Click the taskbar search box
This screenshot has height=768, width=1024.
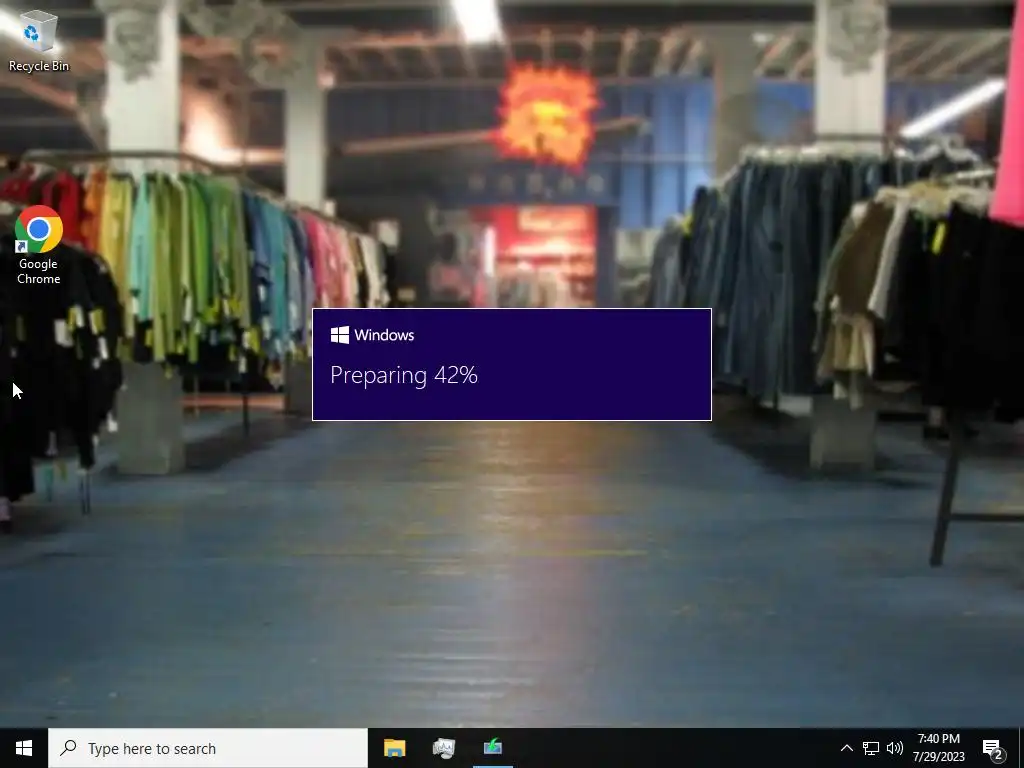[x=208, y=748]
